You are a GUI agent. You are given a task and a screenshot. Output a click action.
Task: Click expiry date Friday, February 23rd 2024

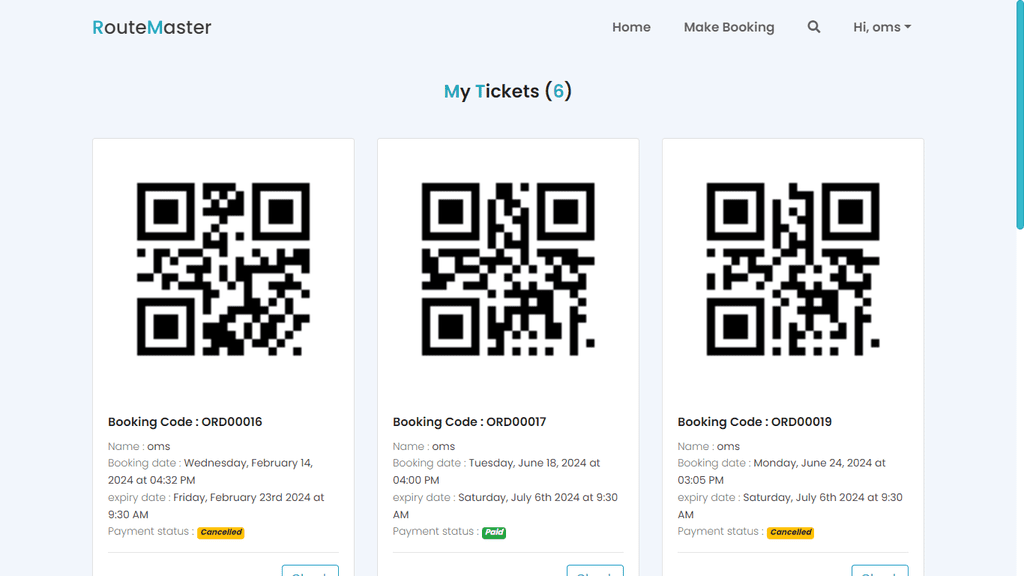pos(216,506)
